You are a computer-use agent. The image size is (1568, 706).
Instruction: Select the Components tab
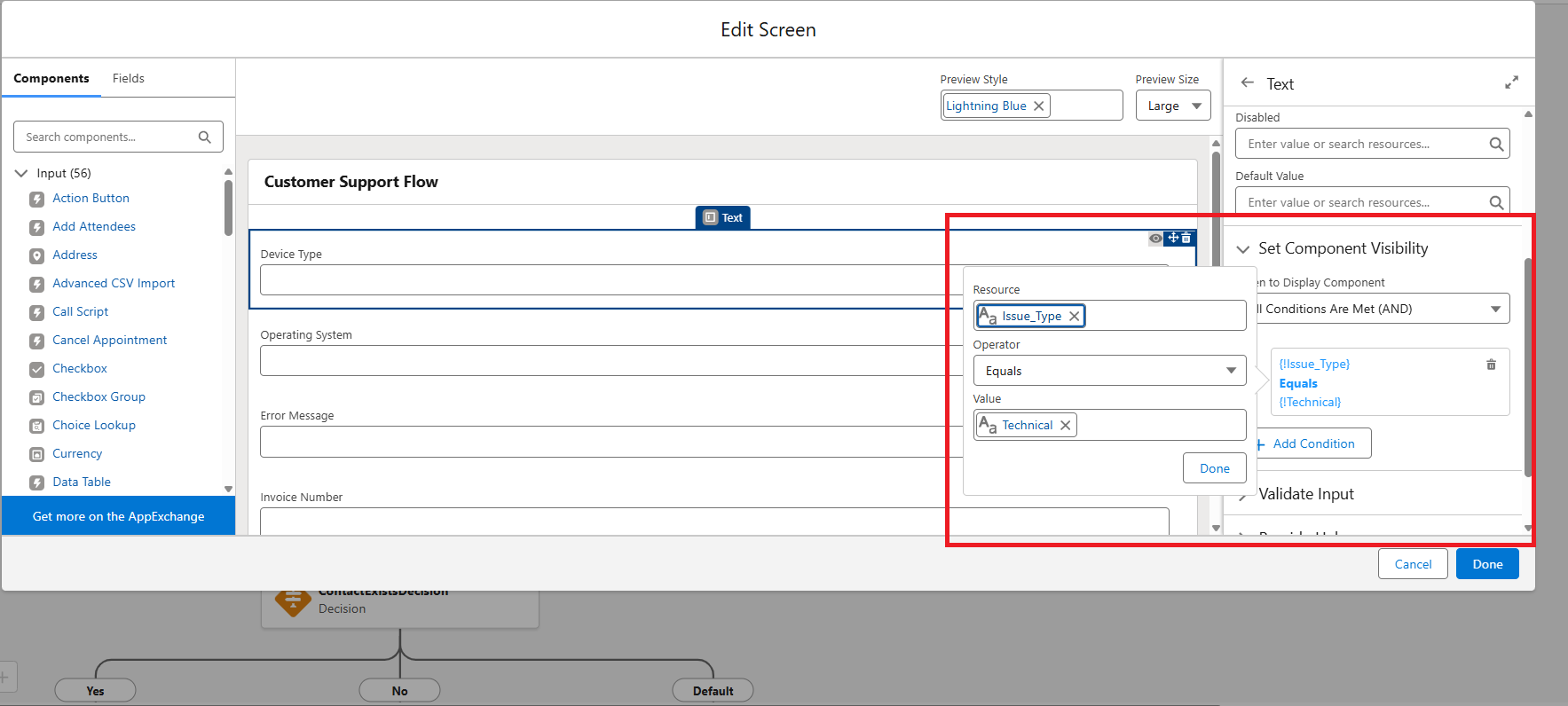pos(51,79)
